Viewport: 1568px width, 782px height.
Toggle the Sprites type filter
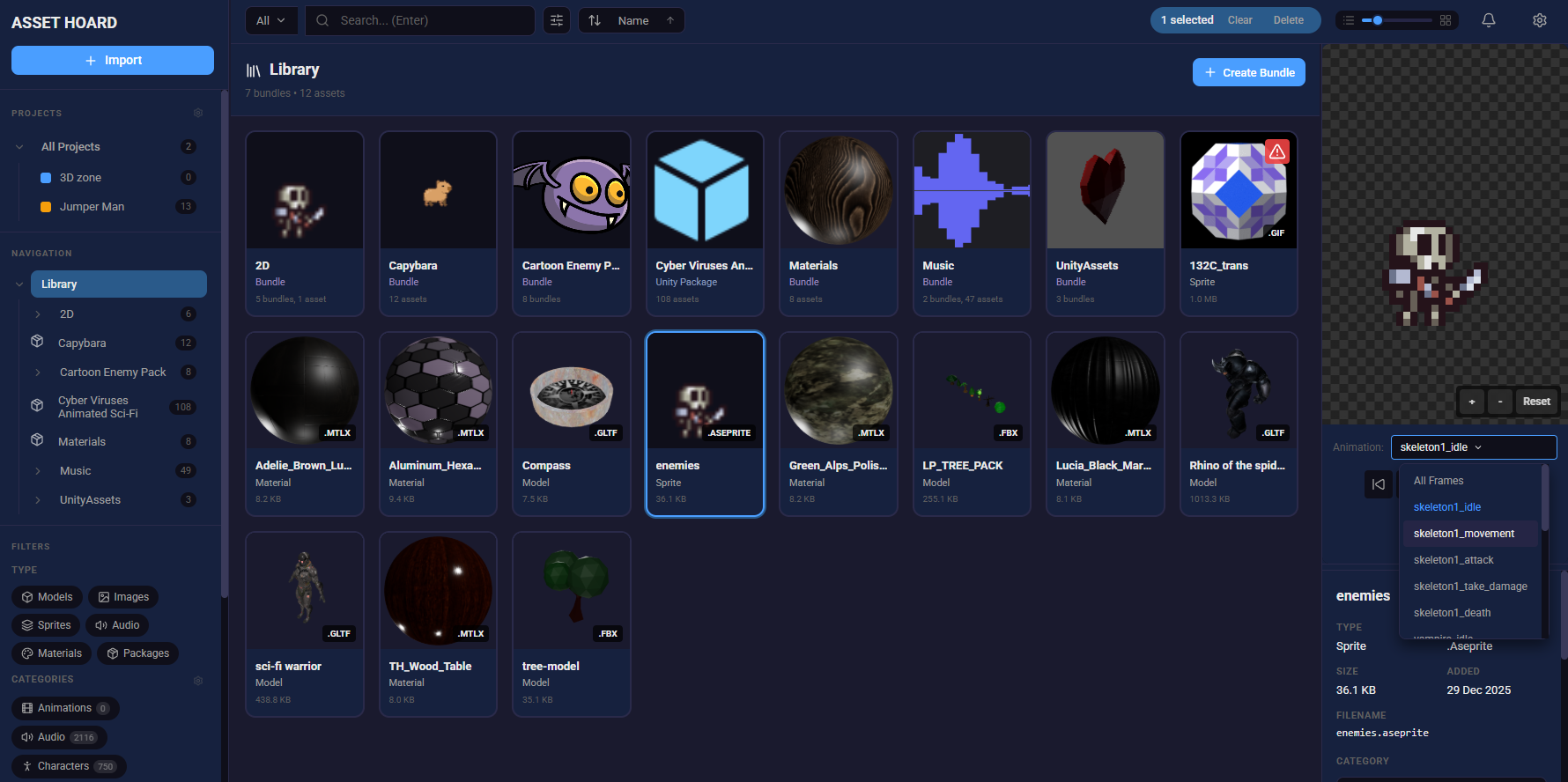tap(46, 625)
